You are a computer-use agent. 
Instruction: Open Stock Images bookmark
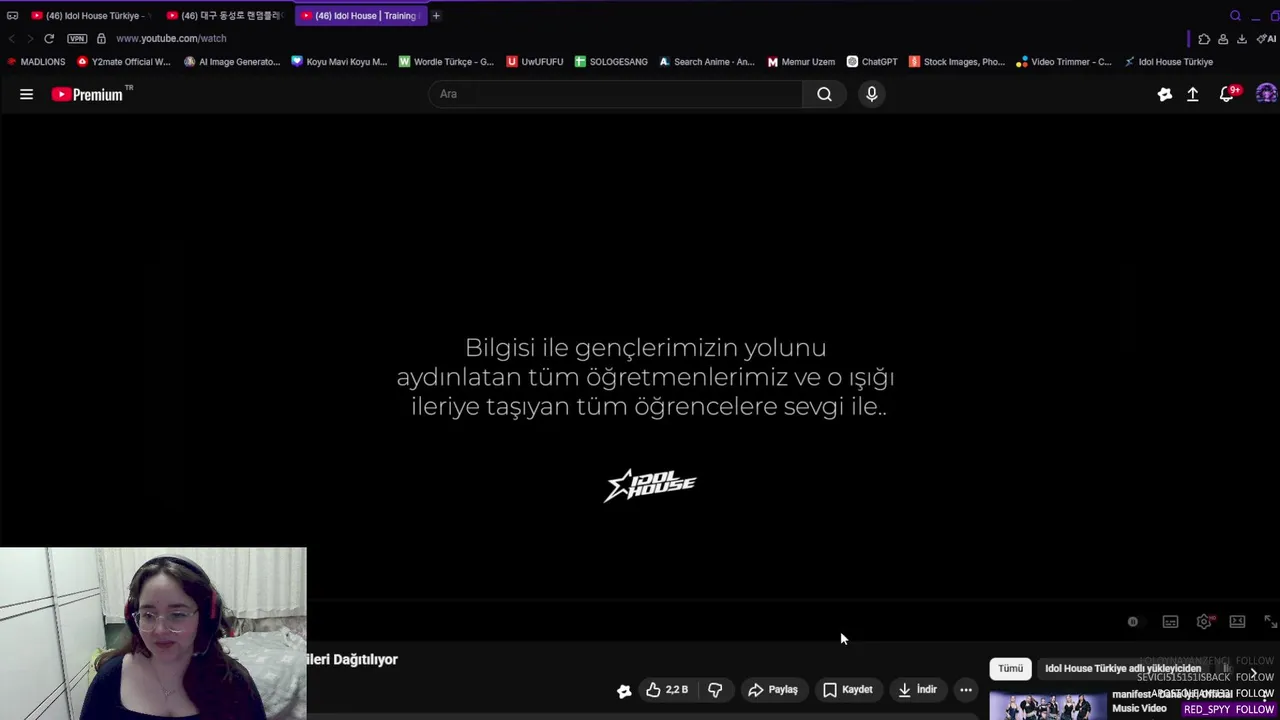(x=957, y=62)
